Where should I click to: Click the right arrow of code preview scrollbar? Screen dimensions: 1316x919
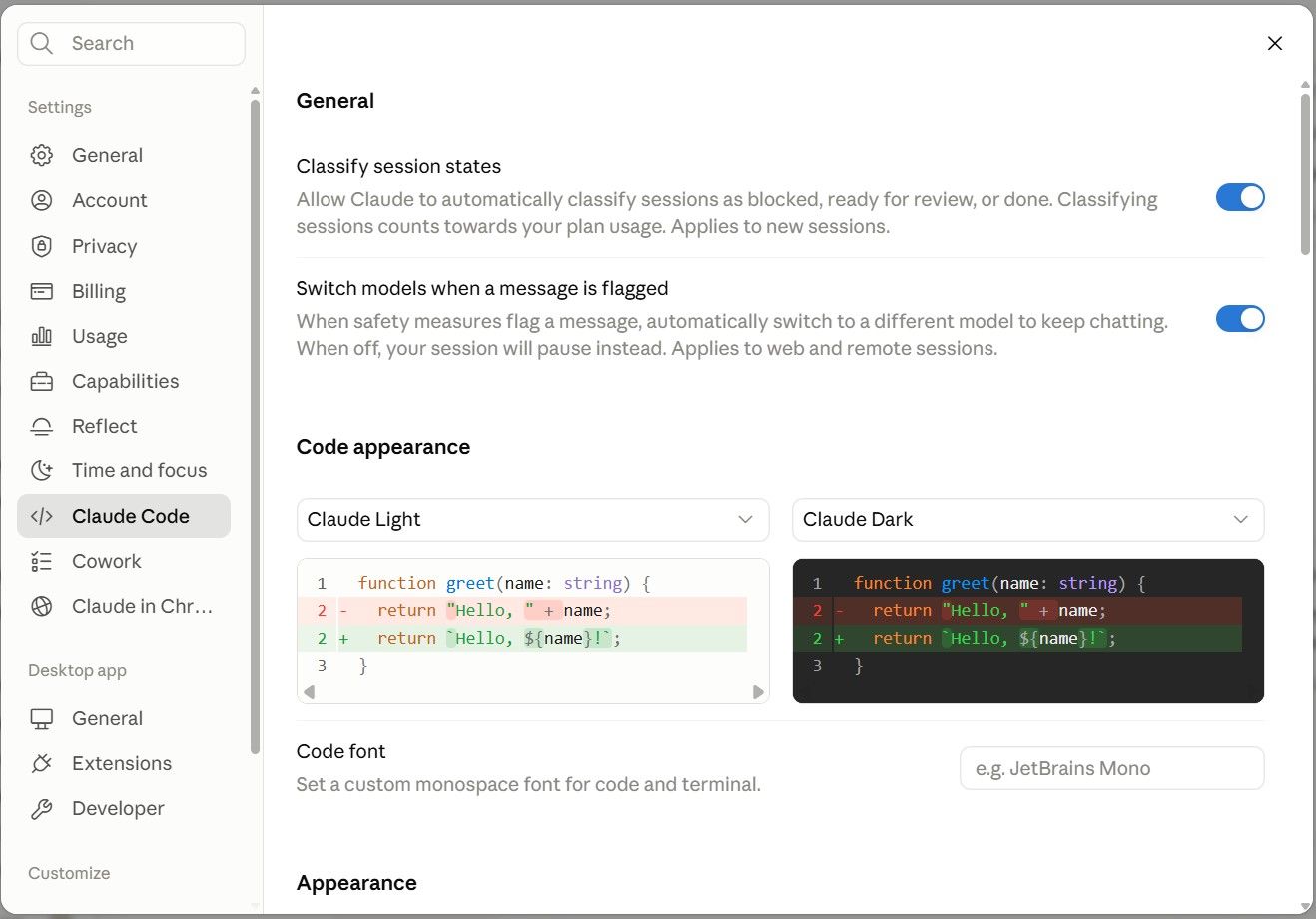758,692
